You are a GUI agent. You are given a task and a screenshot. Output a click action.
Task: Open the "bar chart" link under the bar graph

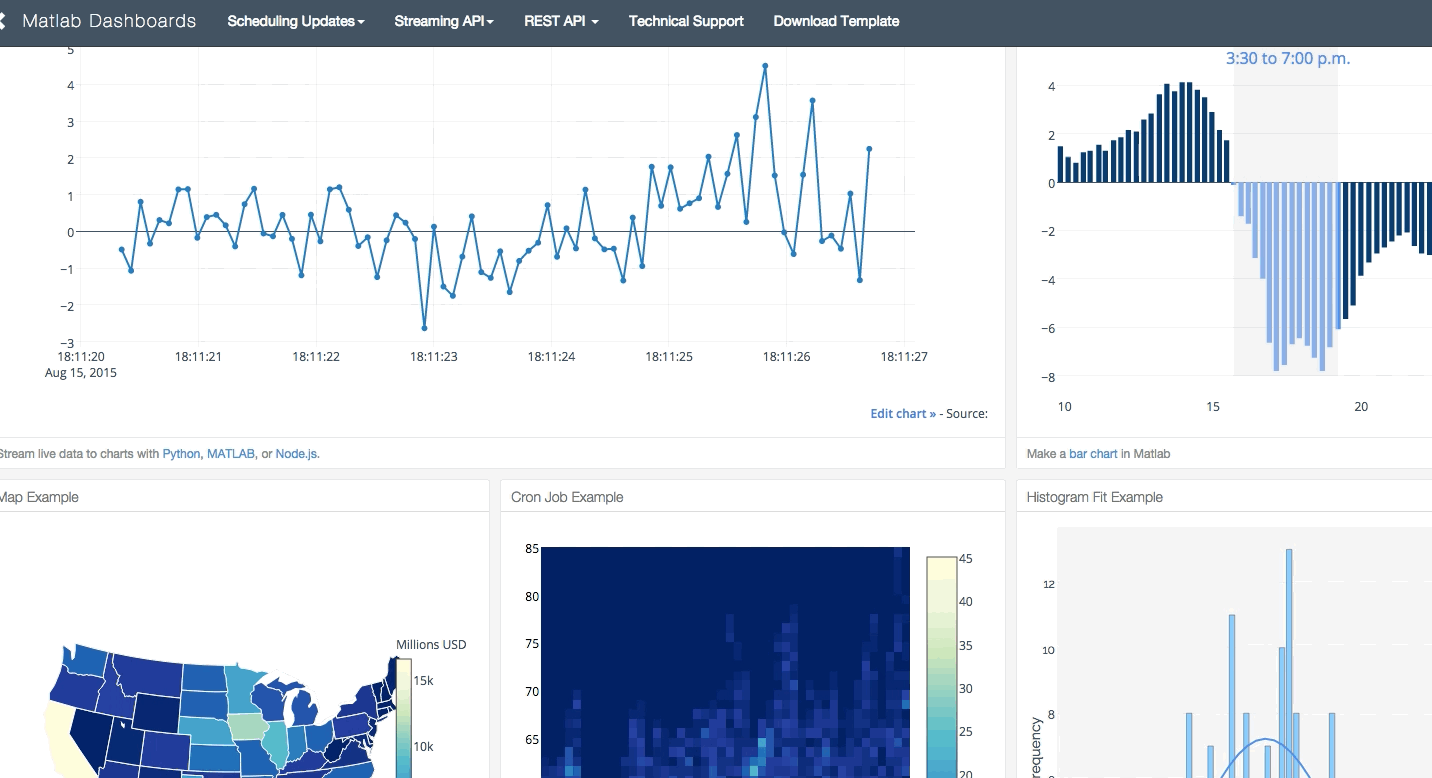(1092, 453)
